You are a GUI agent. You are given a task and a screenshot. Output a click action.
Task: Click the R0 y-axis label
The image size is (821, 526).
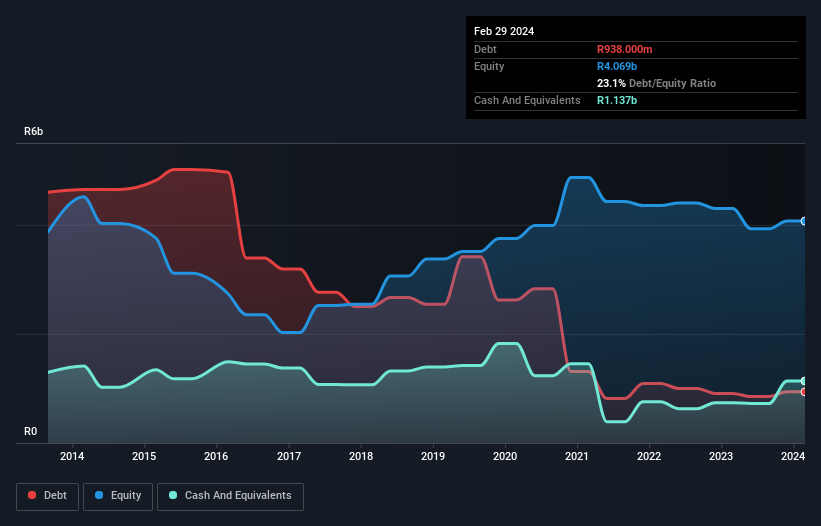(30, 431)
